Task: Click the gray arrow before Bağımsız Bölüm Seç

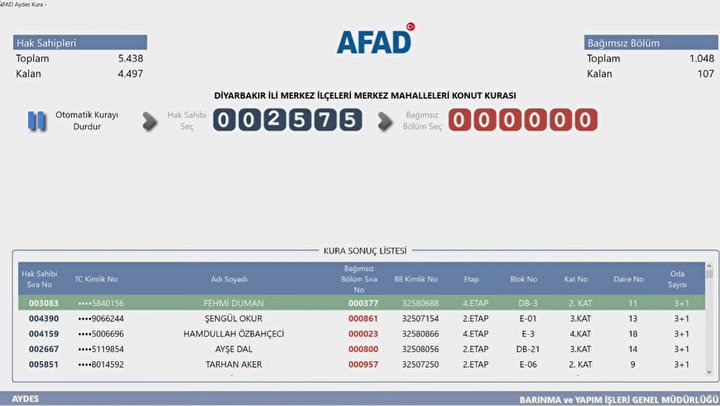Action: (385, 121)
